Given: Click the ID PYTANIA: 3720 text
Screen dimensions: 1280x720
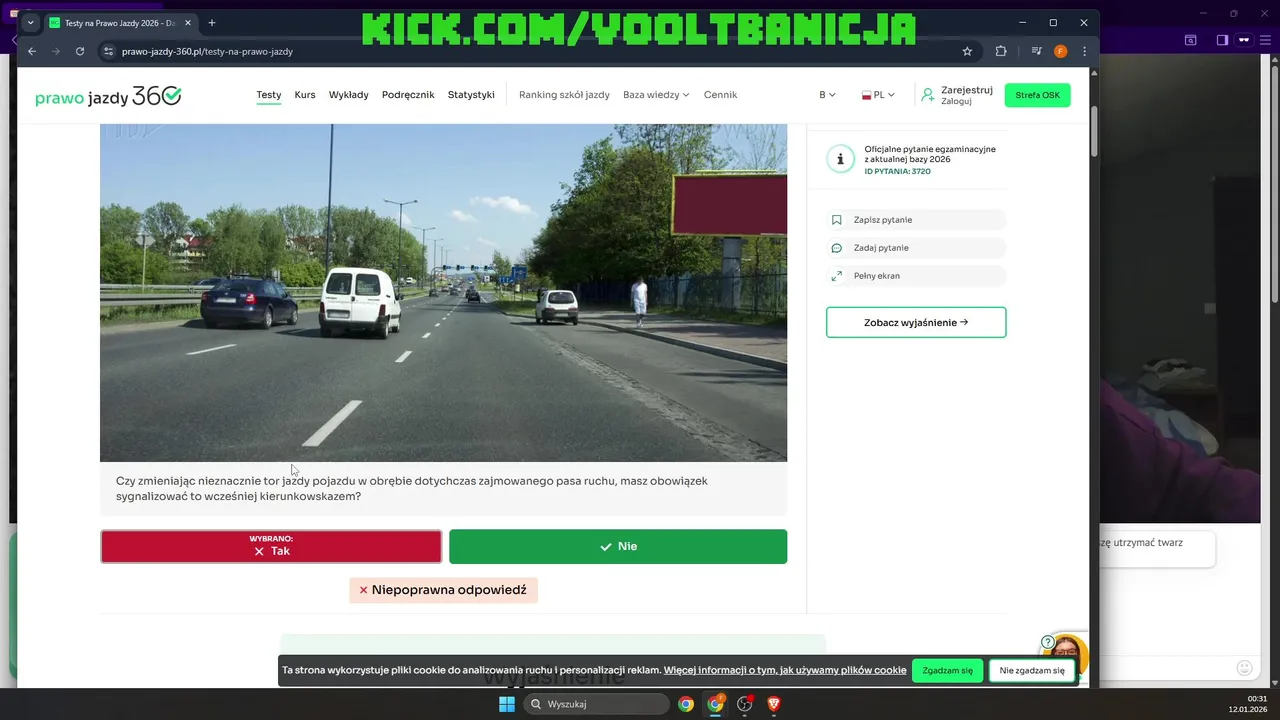Looking at the screenshot, I should pyautogui.click(x=897, y=171).
